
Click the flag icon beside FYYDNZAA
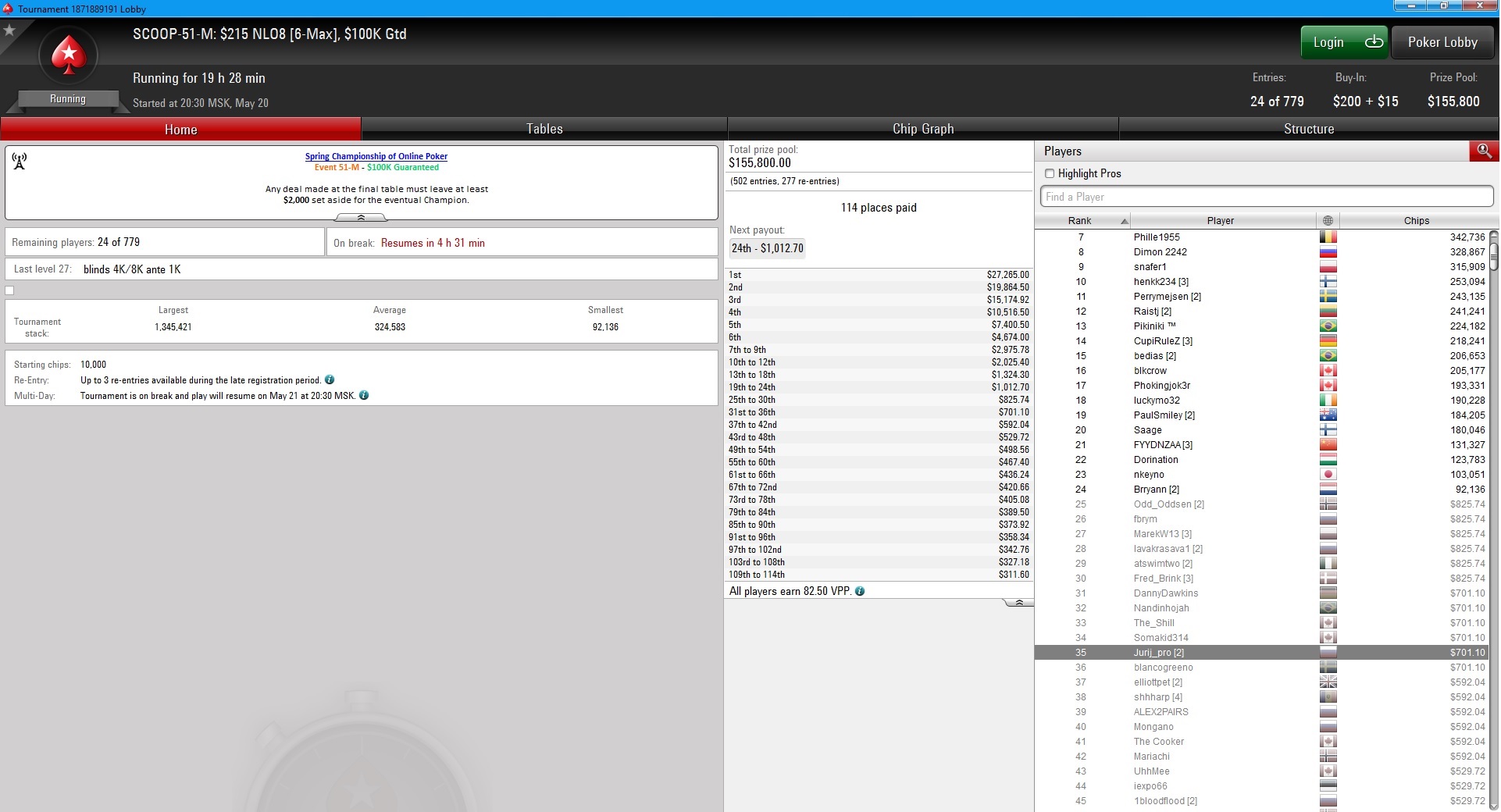tap(1328, 445)
